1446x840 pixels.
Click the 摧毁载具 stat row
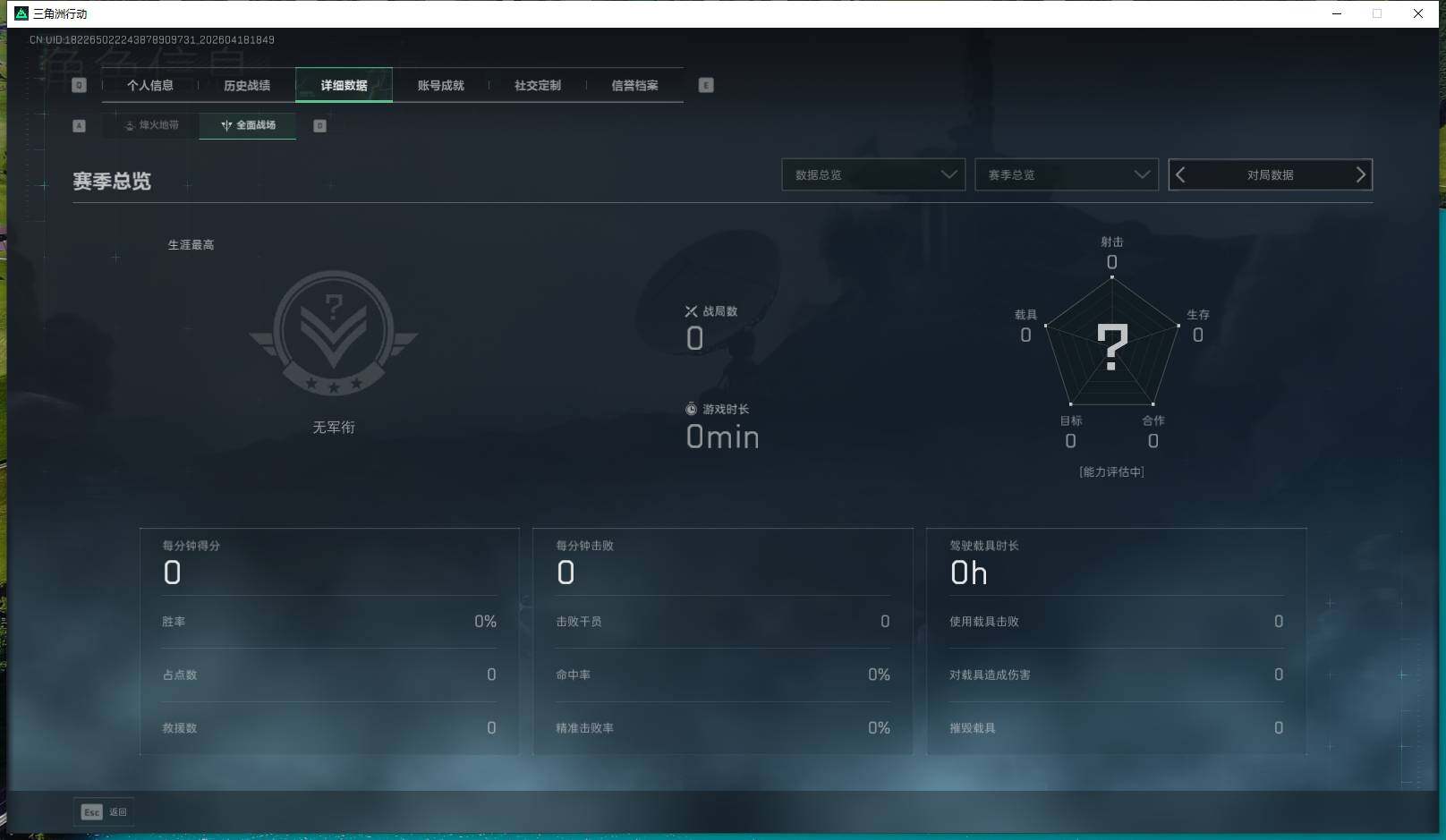[x=1117, y=728]
